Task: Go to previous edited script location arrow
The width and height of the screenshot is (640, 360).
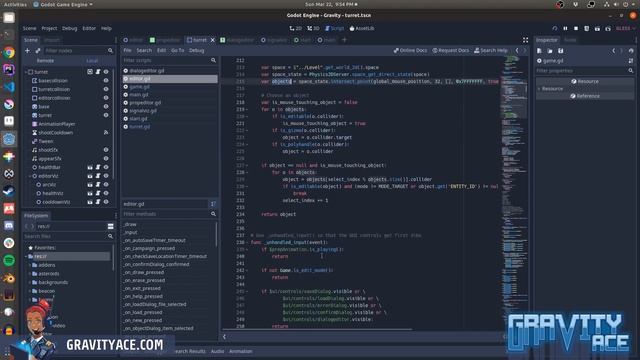Action: [517, 51]
